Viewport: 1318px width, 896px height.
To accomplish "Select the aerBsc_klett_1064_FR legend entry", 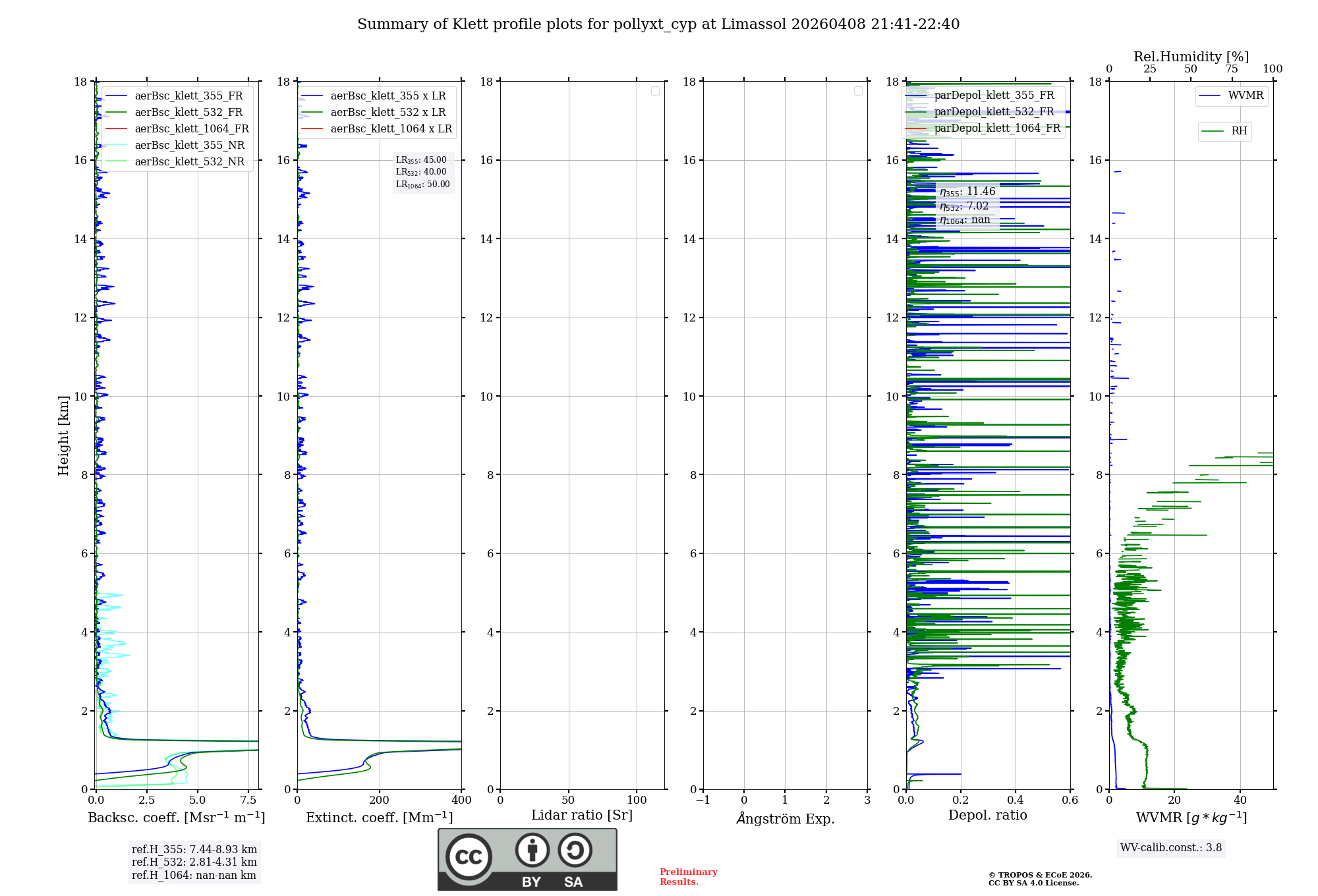I will click(191, 128).
